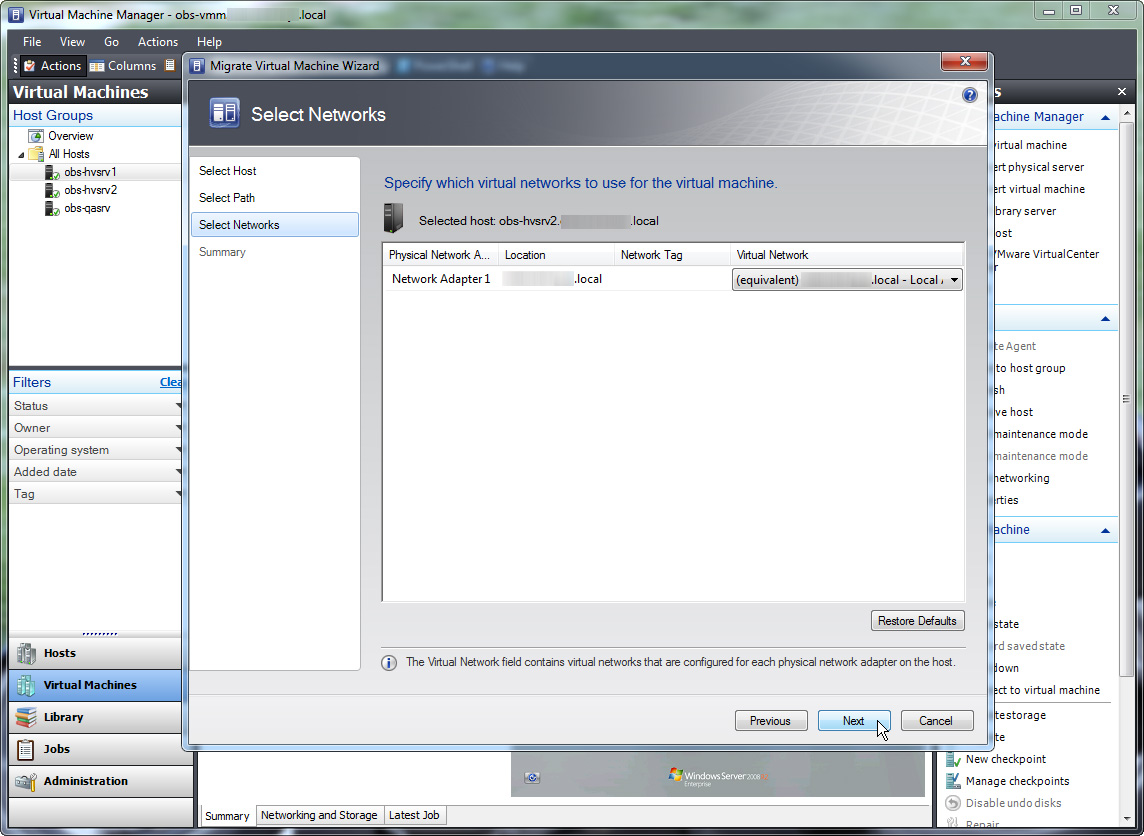Click the Restore Defaults button
This screenshot has width=1144, height=836.
click(917, 620)
